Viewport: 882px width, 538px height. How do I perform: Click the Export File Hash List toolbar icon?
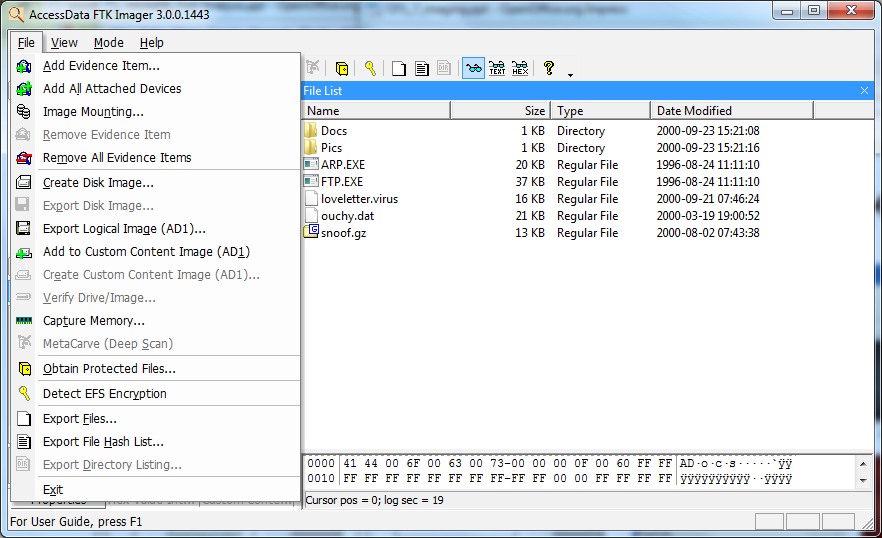coord(421,69)
